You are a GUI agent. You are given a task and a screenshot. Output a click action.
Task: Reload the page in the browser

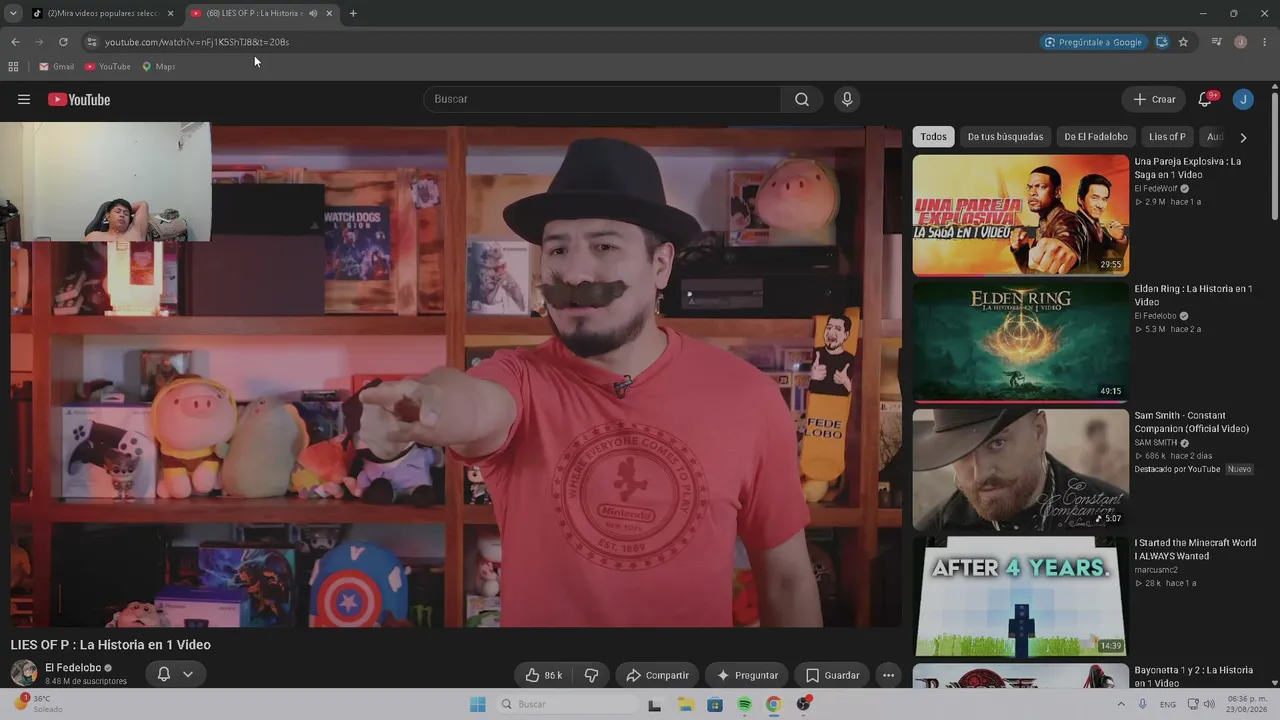[x=63, y=42]
